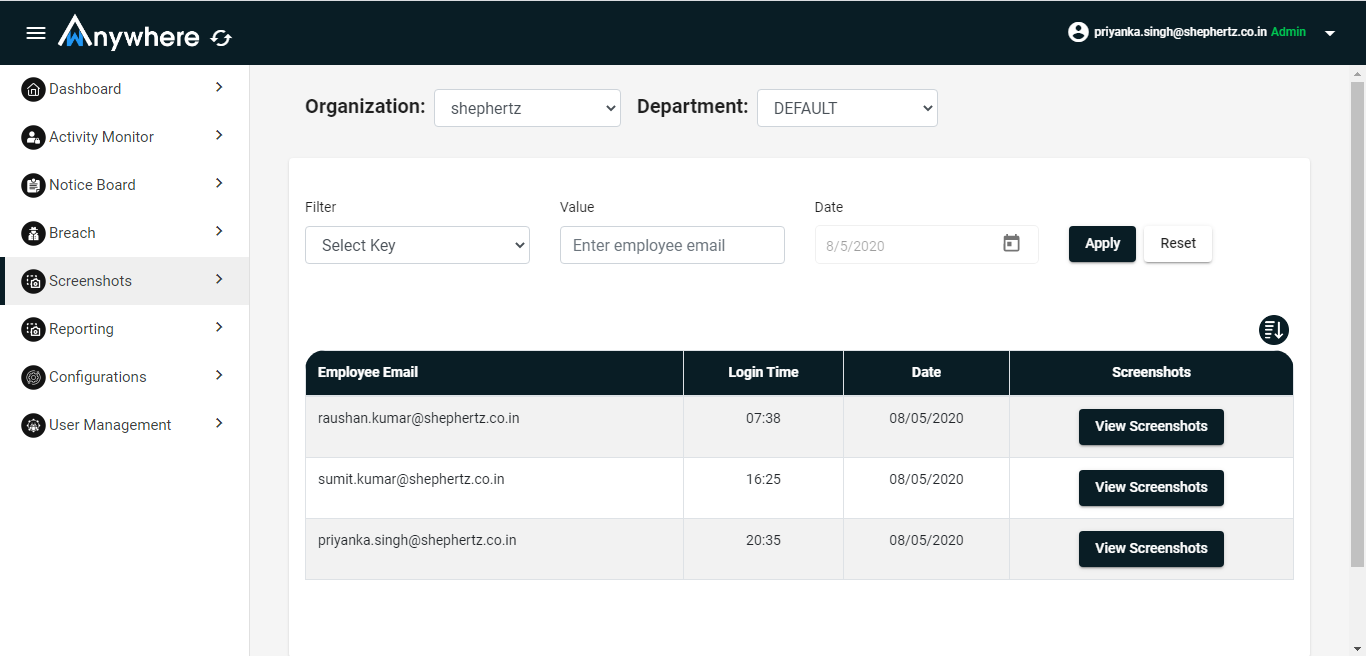1366x656 pixels.
Task: Open the Department dropdown
Action: [847, 108]
